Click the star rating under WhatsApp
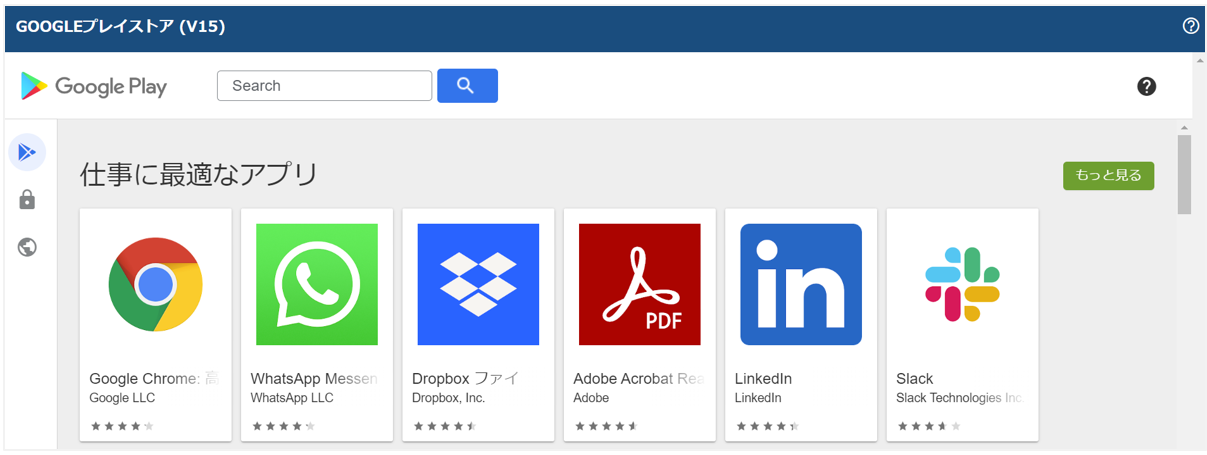Viewport: 1207px width, 455px height. (x=283, y=426)
